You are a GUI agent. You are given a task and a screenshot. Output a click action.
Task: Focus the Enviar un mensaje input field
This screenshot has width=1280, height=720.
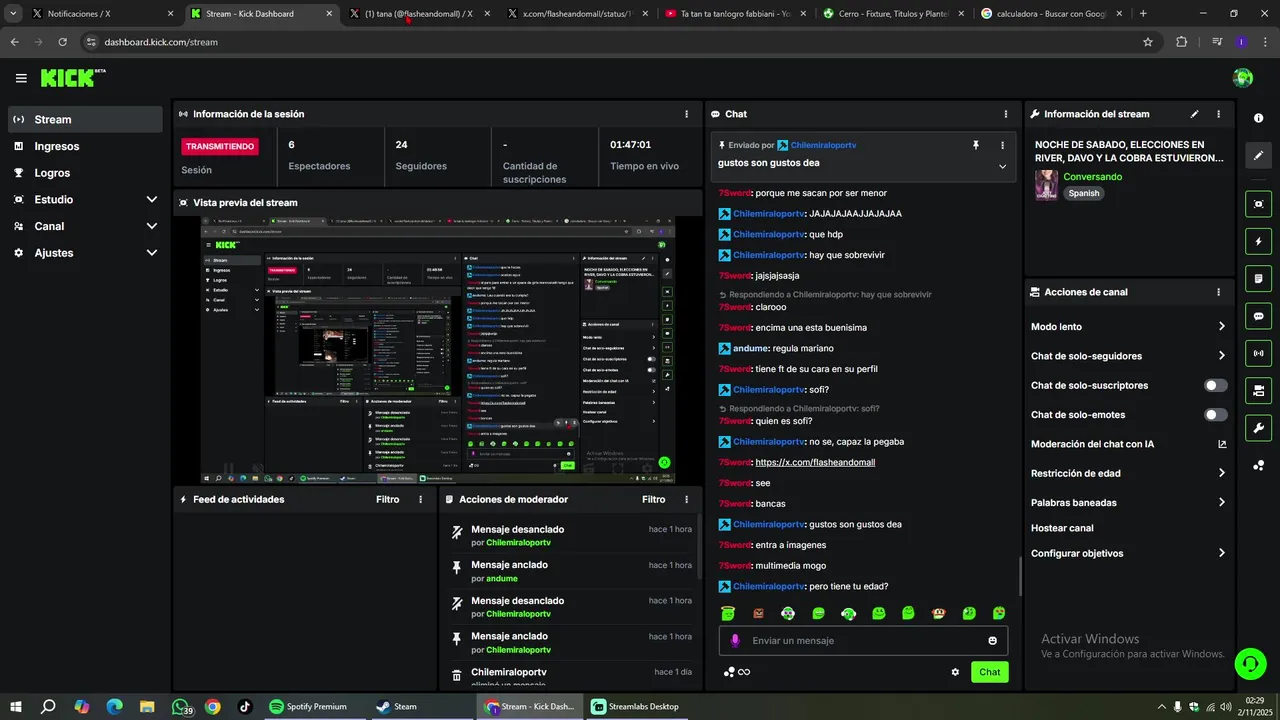click(863, 641)
